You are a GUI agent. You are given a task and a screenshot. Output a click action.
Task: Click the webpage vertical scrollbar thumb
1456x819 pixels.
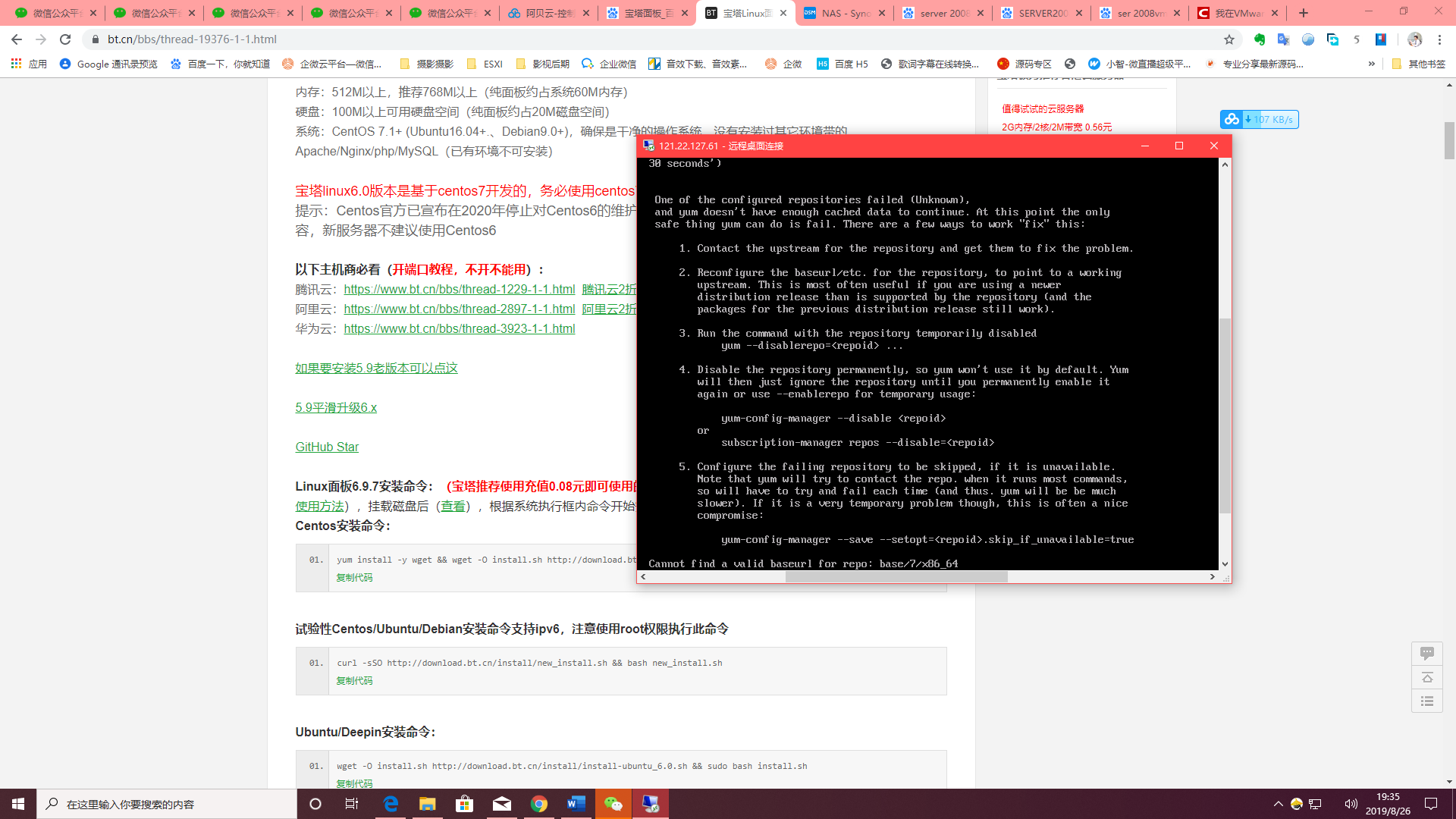coord(1449,140)
